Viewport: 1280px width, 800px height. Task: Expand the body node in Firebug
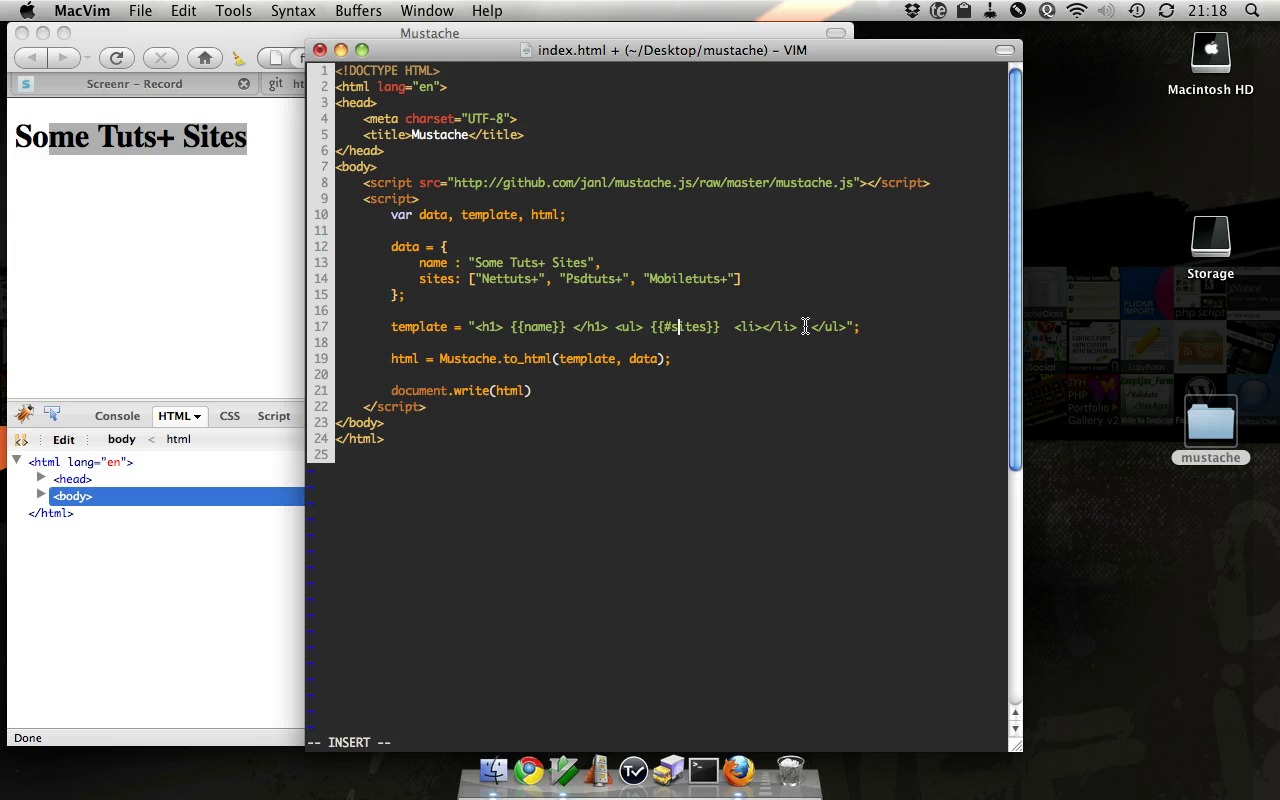click(x=41, y=495)
